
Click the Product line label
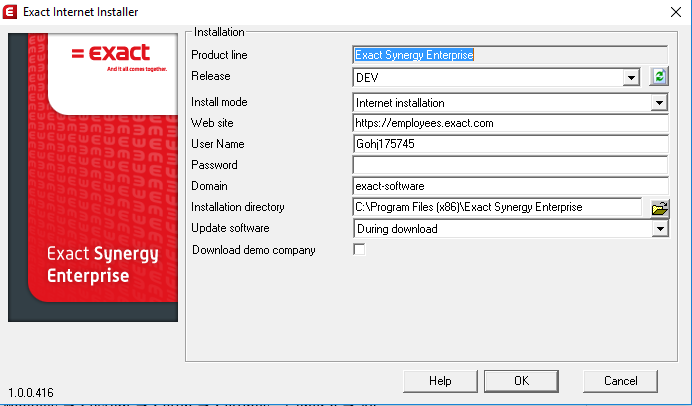point(219,55)
